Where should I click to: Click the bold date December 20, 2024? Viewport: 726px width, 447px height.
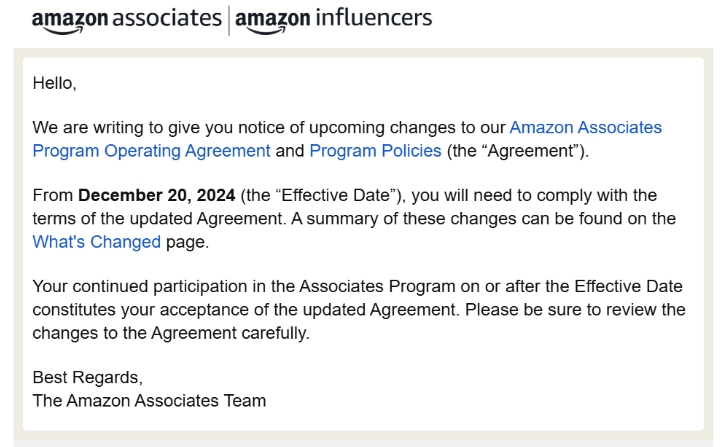156,195
